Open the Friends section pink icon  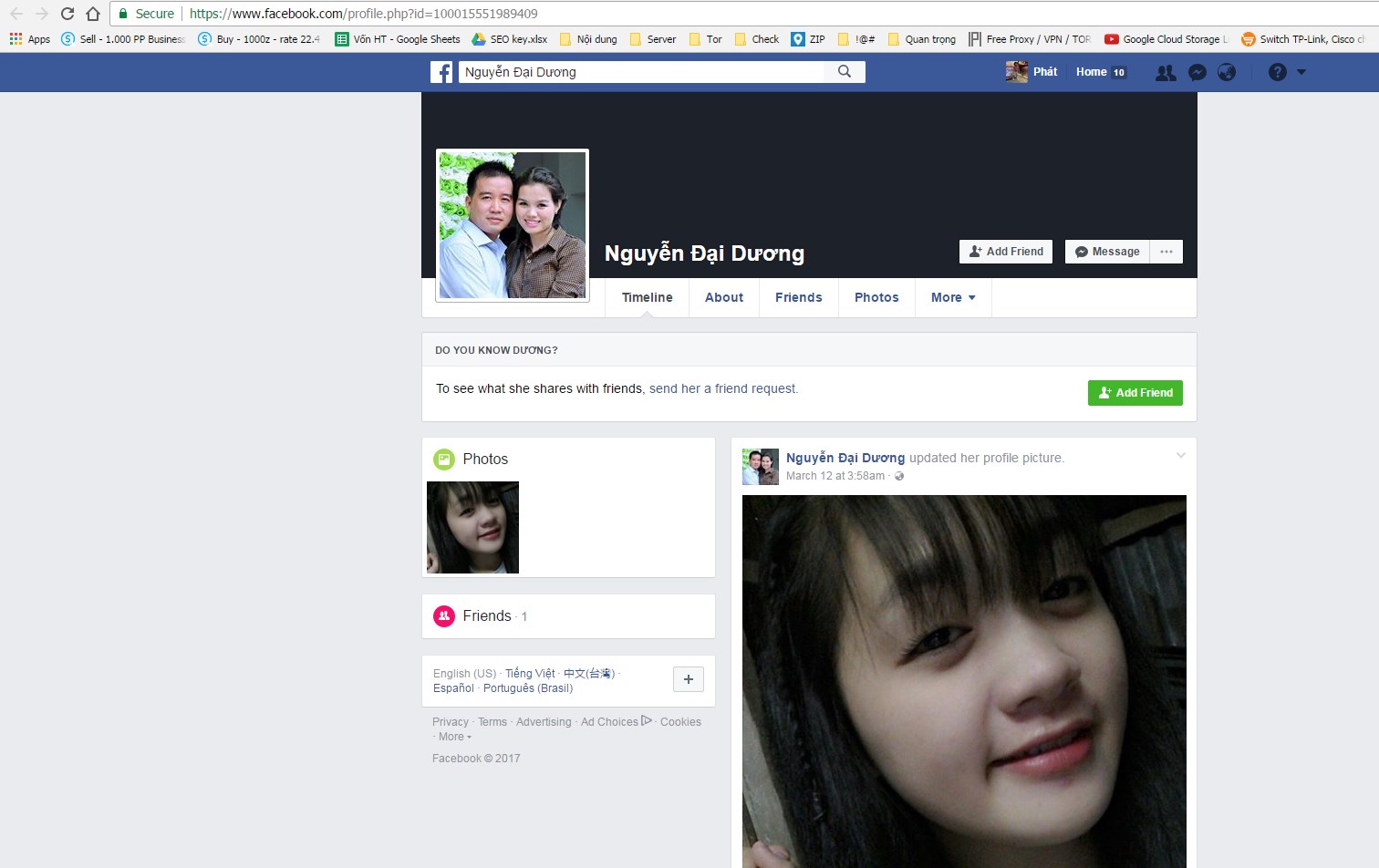[444, 616]
